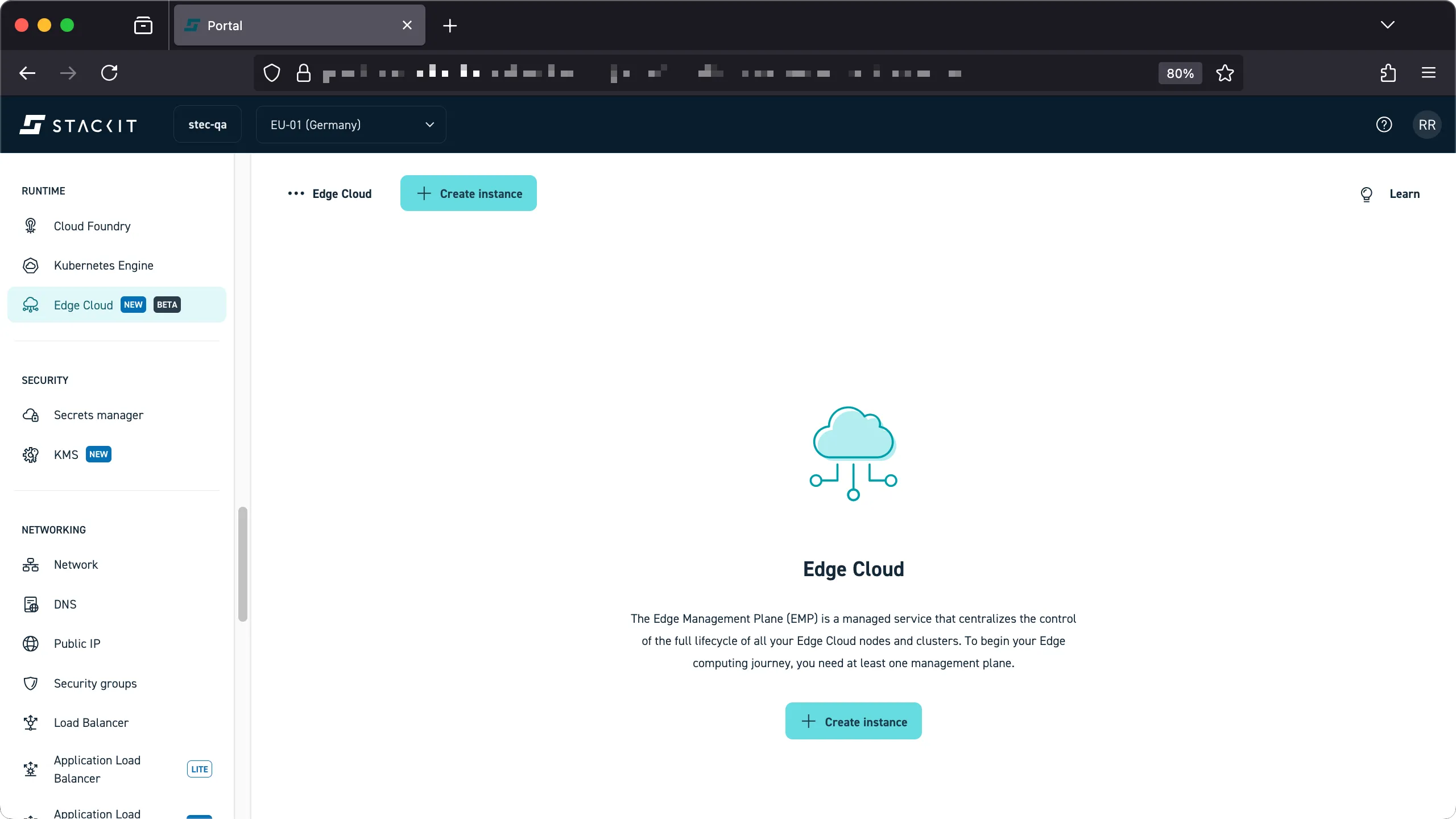Screen dimensions: 1456x819
Task: Open the help icon in the top bar
Action: click(x=1384, y=125)
